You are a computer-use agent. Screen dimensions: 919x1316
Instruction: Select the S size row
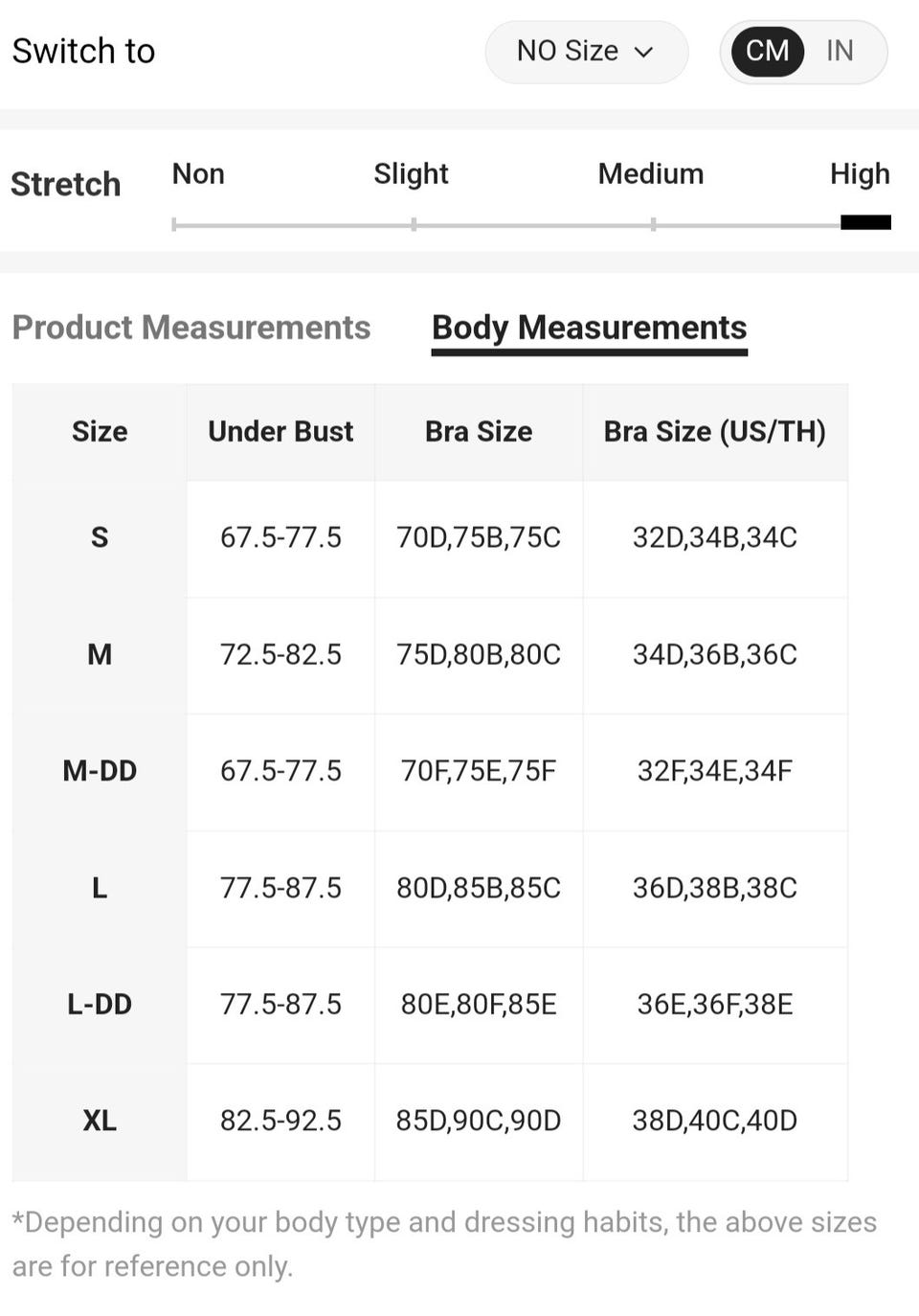[100, 537]
